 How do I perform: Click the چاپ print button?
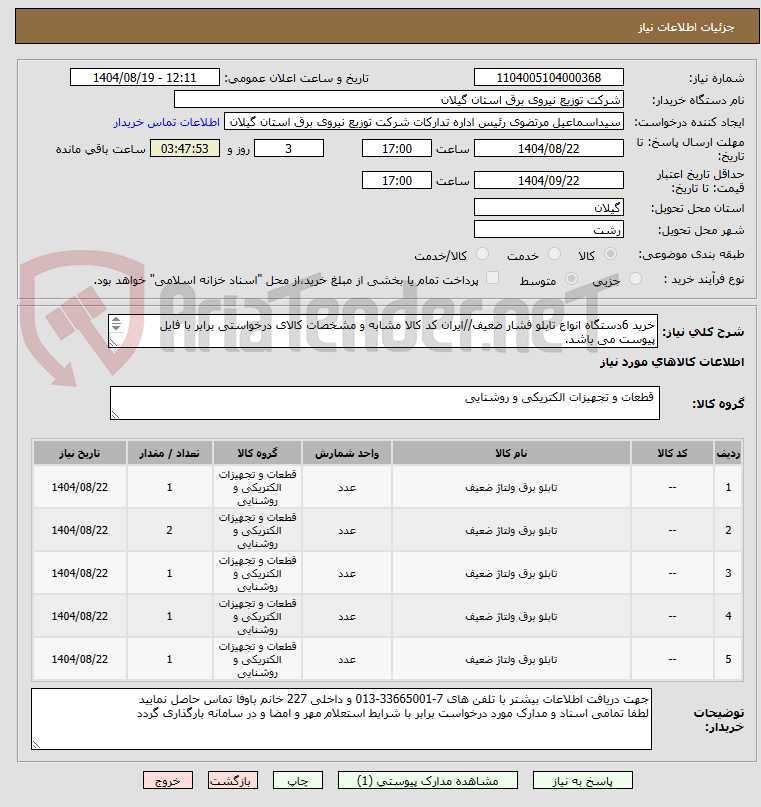click(297, 781)
